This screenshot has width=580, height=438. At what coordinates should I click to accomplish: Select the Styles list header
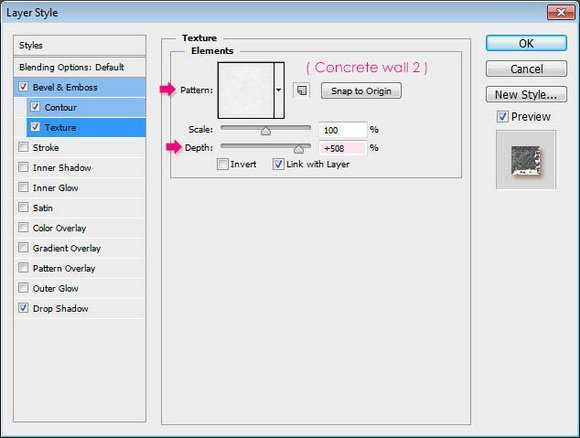(x=80, y=46)
